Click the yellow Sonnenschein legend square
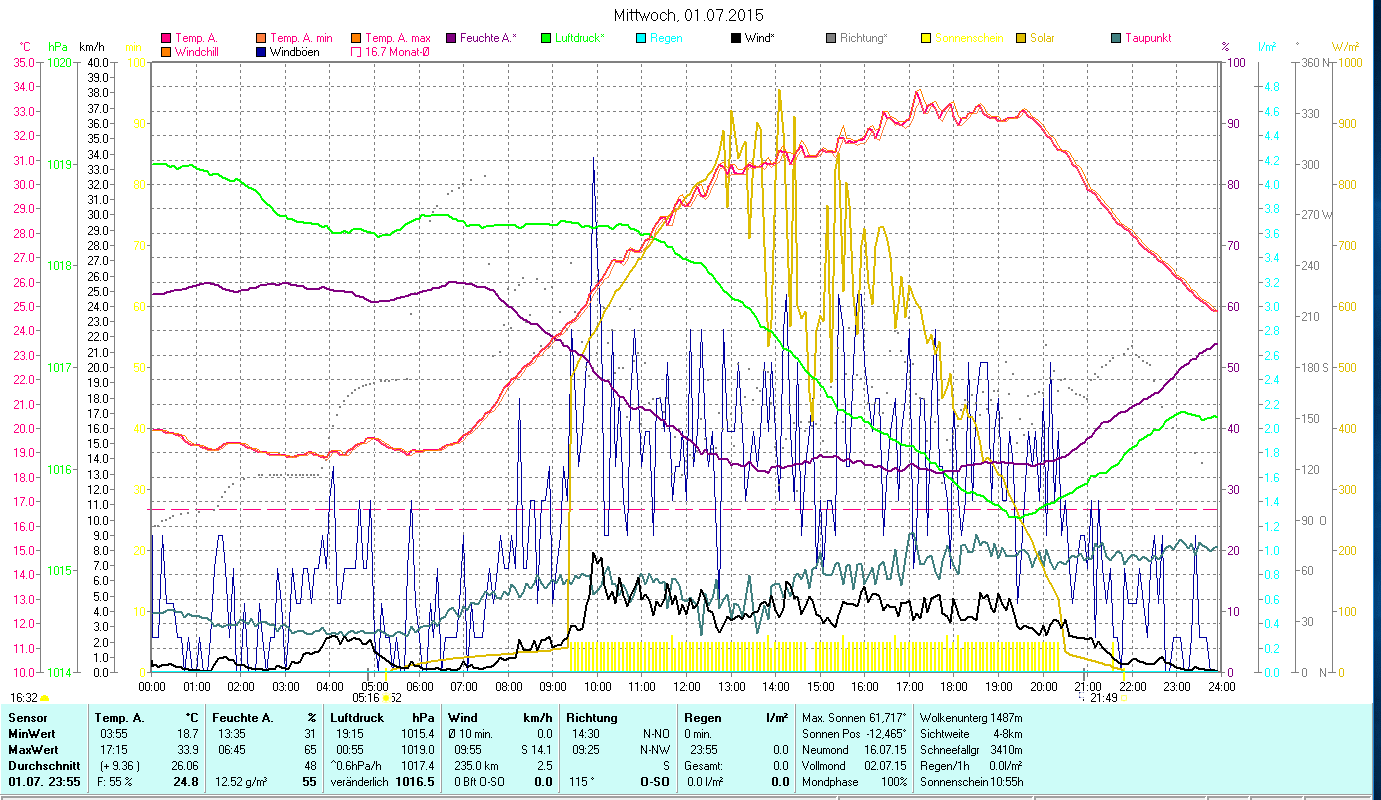 [x=925, y=38]
